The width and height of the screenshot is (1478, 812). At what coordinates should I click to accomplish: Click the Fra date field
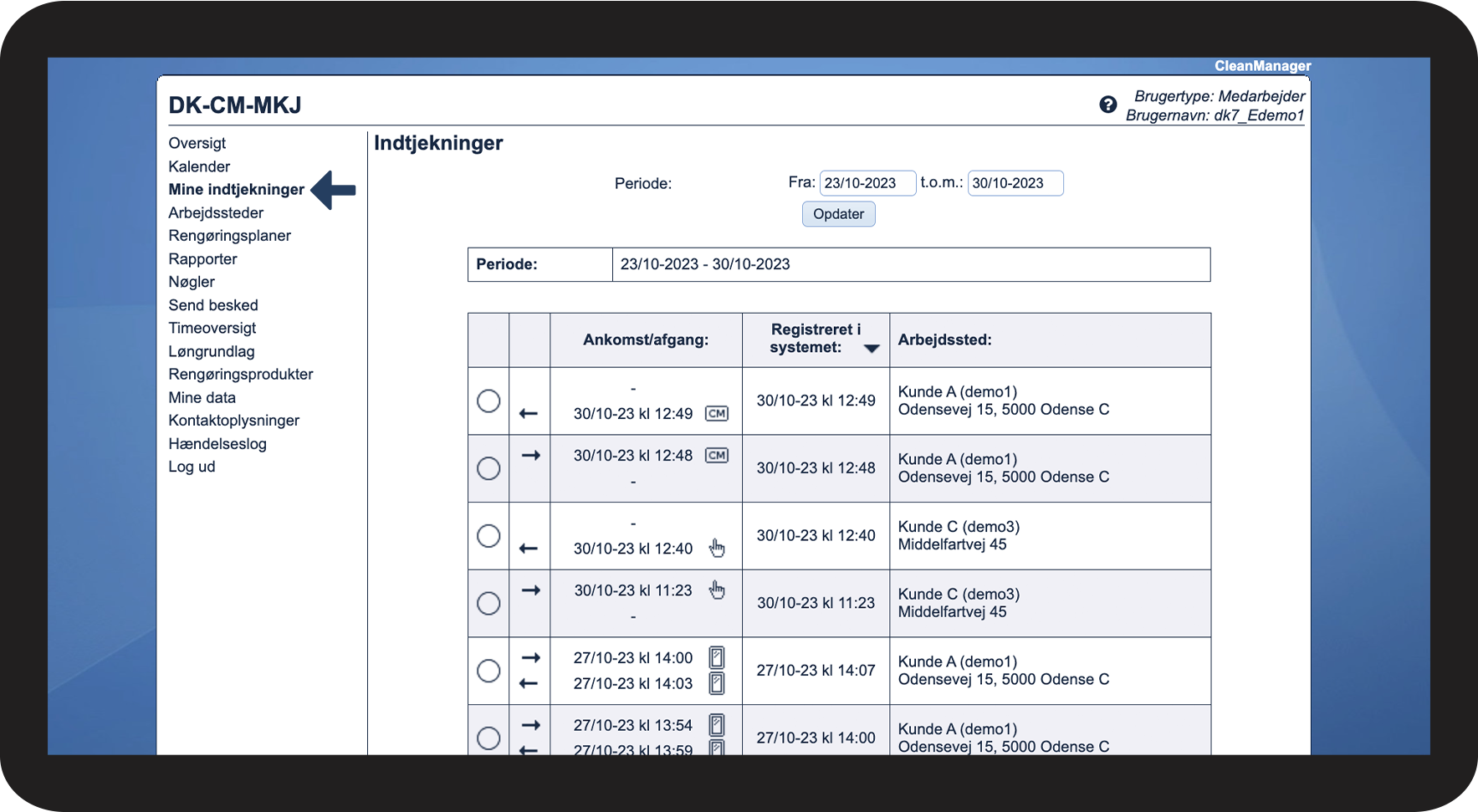(867, 183)
